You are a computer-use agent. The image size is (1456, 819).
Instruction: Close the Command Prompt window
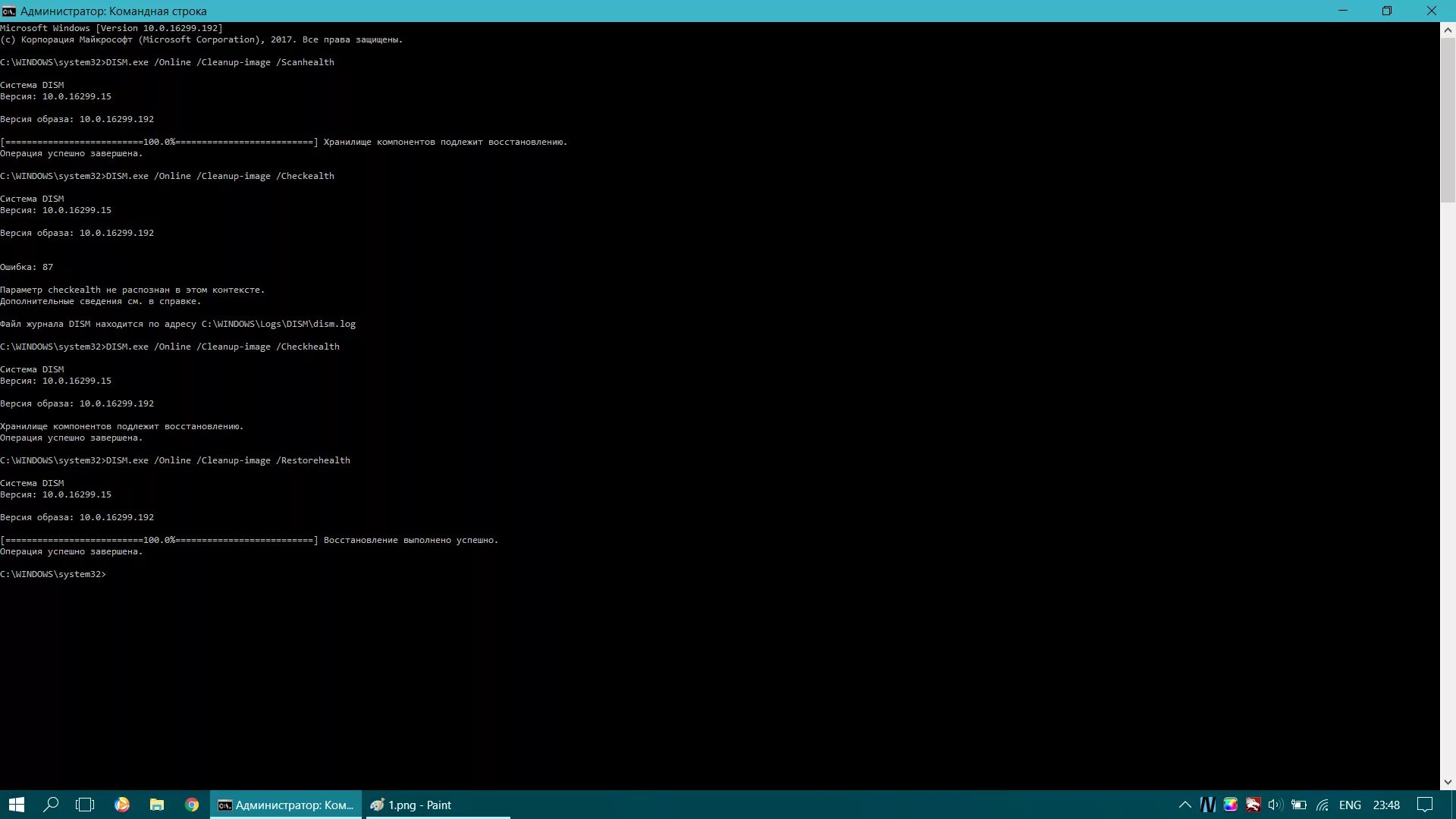(1432, 11)
